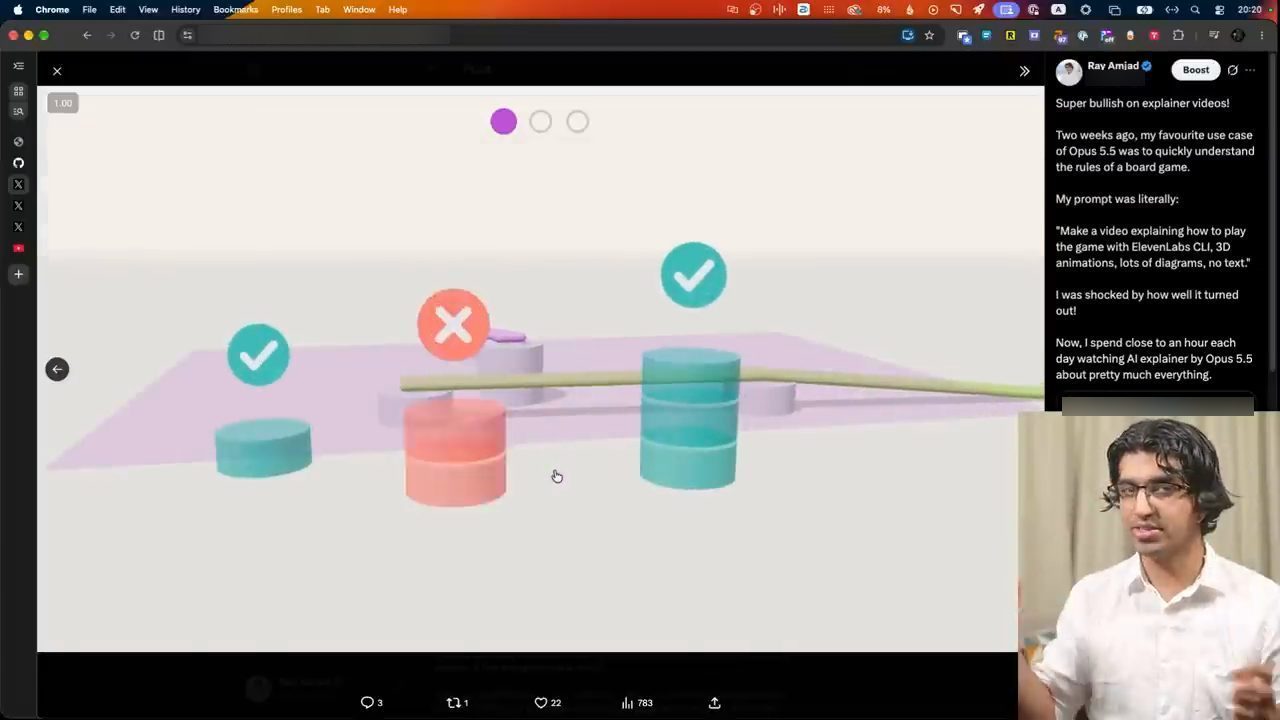Select the second empty step indicator dot
This screenshot has height=720, width=1280.
coord(540,122)
